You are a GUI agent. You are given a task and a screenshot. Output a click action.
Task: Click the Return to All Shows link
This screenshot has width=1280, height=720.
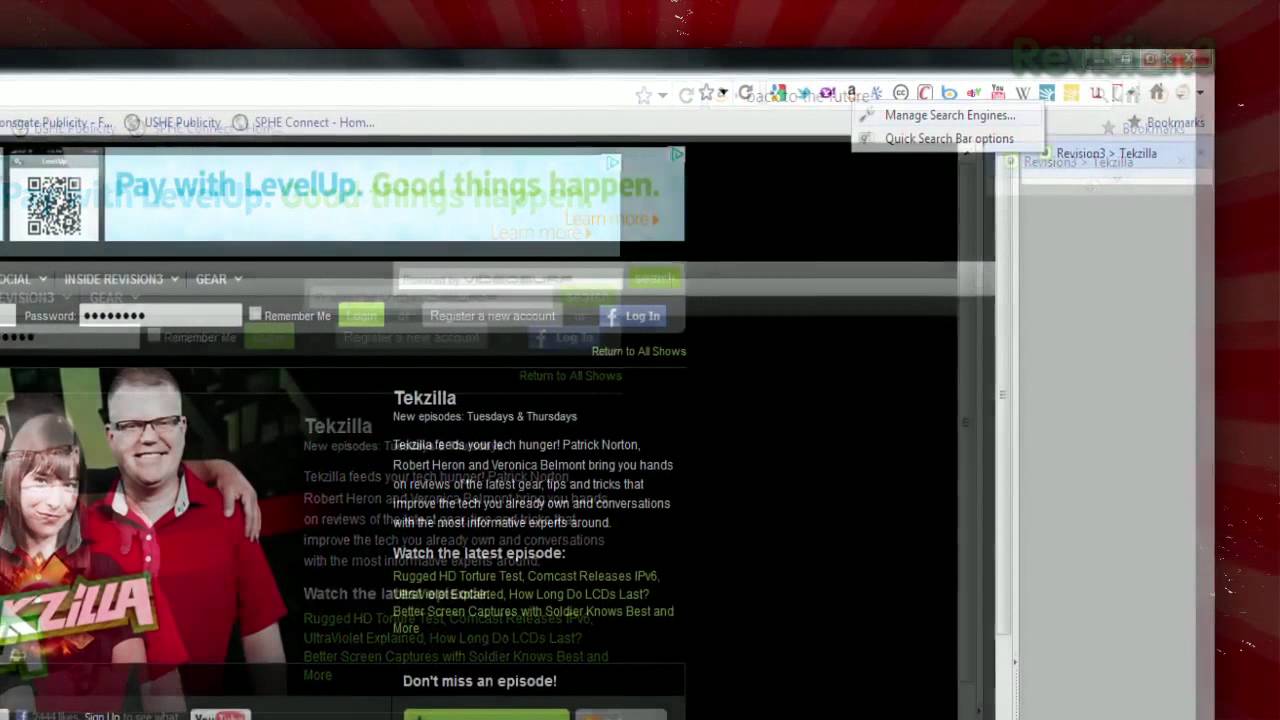(x=638, y=351)
